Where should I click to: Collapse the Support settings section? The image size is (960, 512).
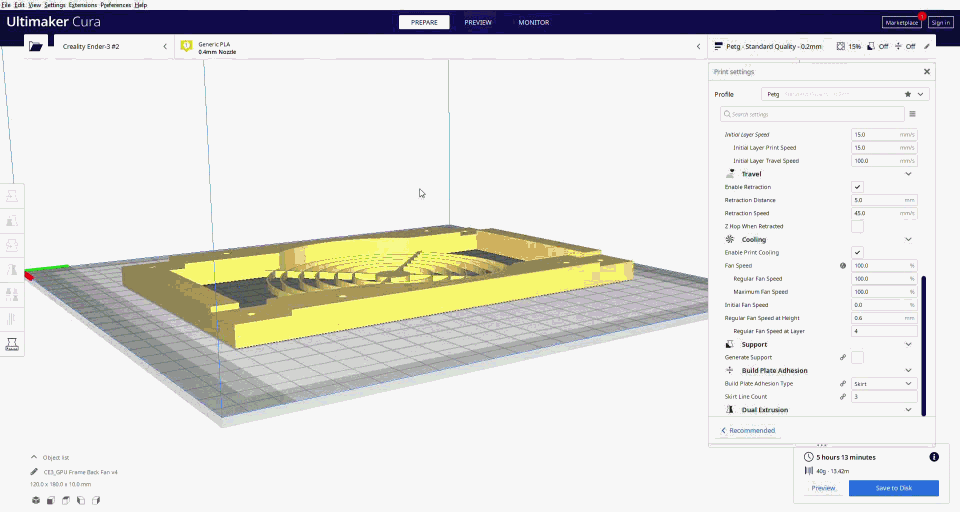tap(908, 344)
